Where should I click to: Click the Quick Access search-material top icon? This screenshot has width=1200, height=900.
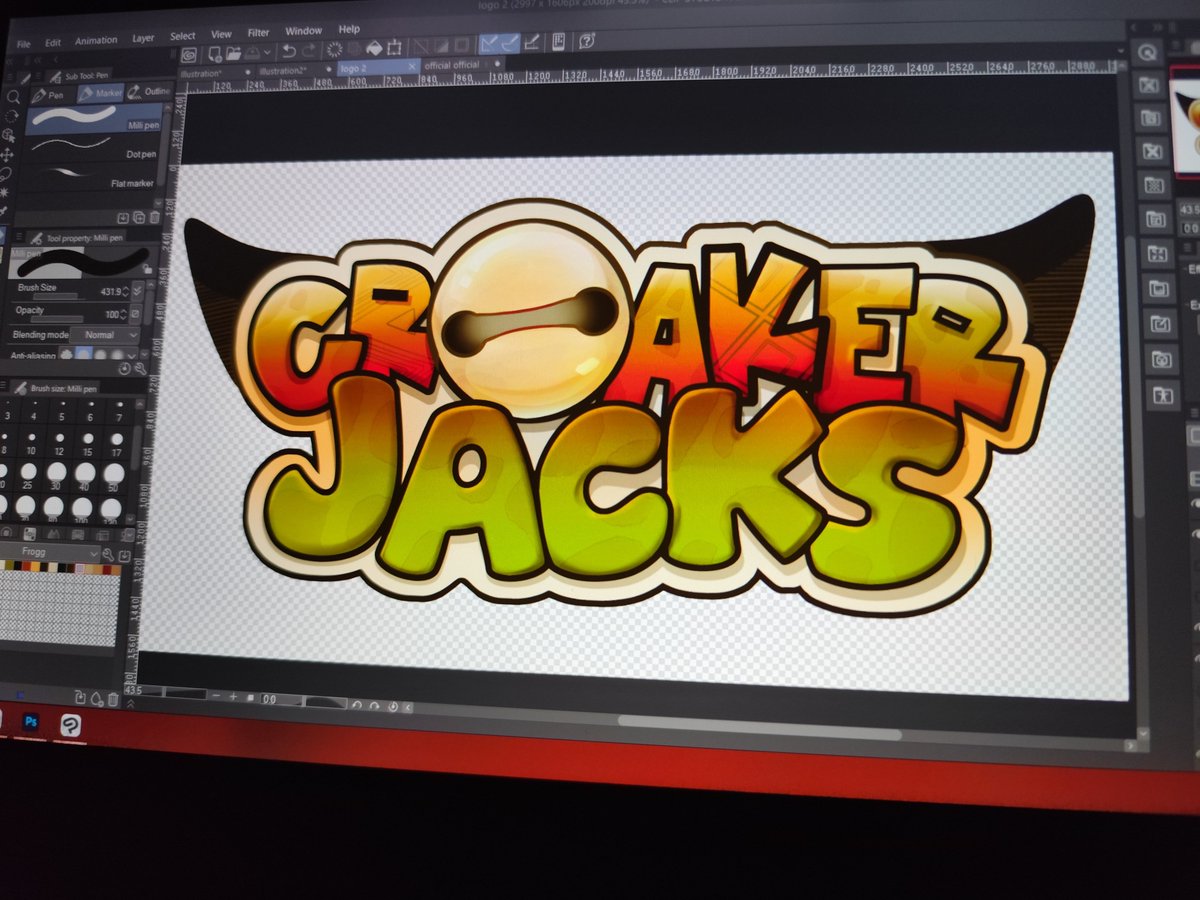tap(1147, 52)
